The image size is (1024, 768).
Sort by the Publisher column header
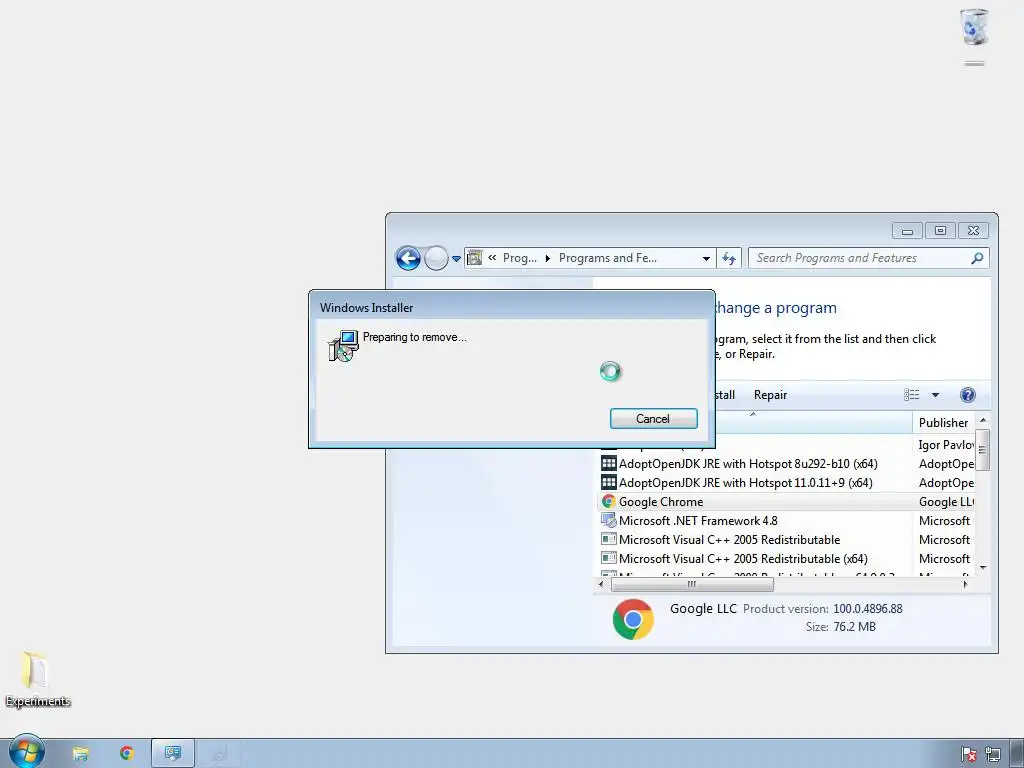tap(943, 423)
